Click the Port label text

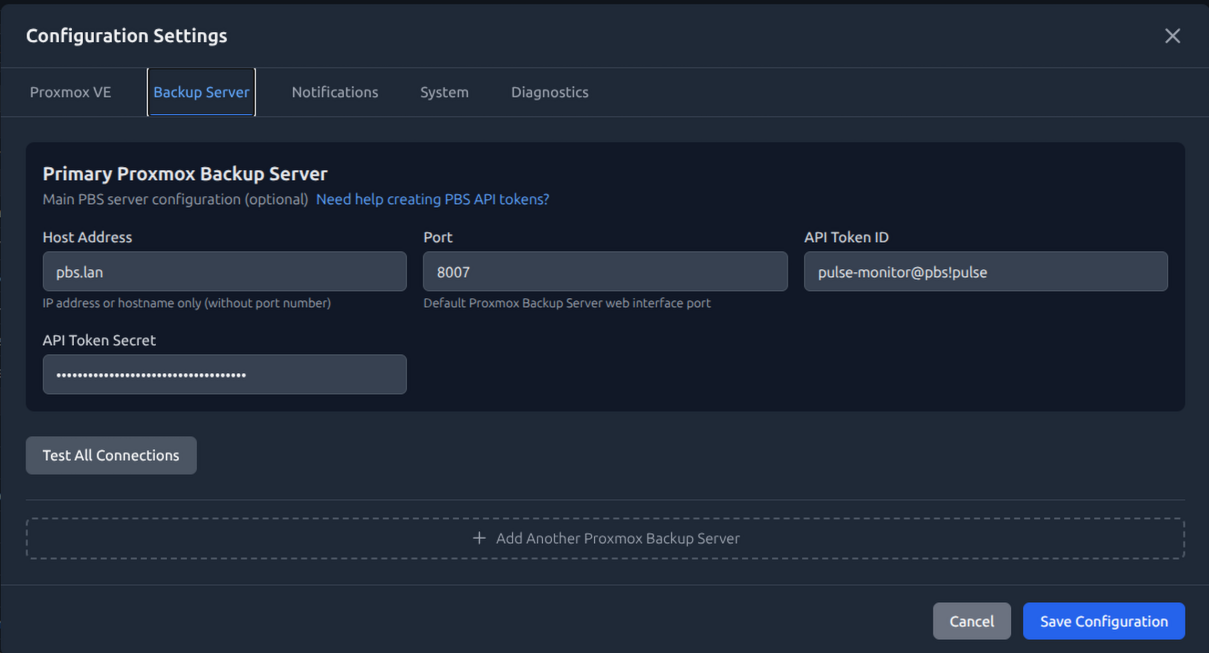(x=438, y=237)
